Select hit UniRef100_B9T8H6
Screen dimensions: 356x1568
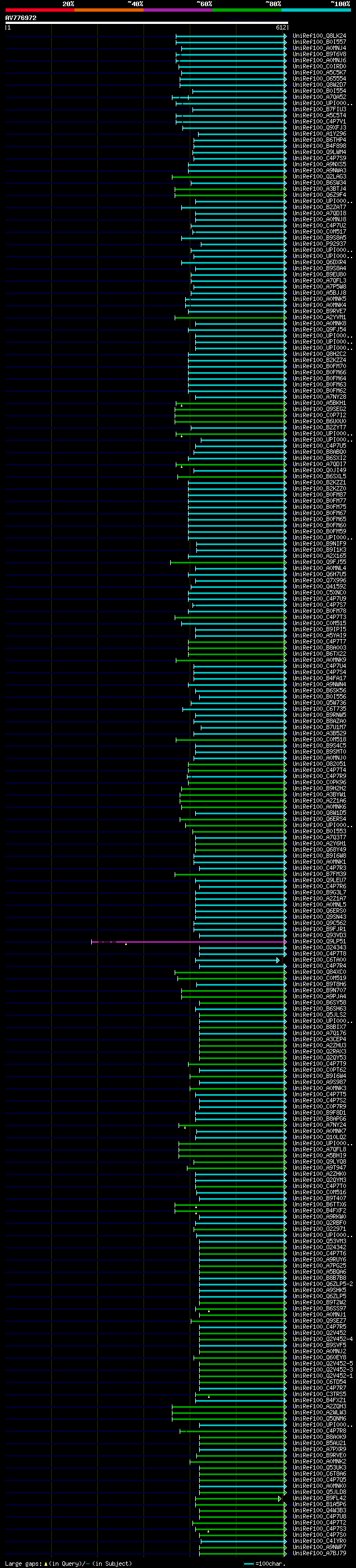pyautogui.click(x=319, y=985)
